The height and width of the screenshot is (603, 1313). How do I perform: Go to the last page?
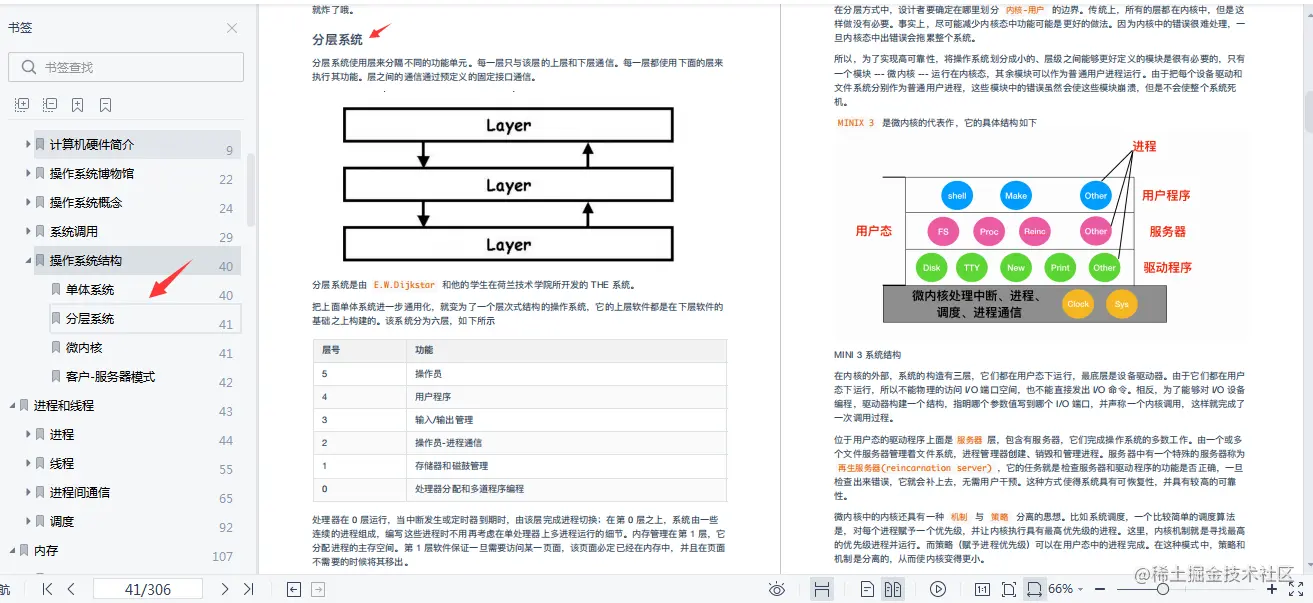click(x=248, y=589)
